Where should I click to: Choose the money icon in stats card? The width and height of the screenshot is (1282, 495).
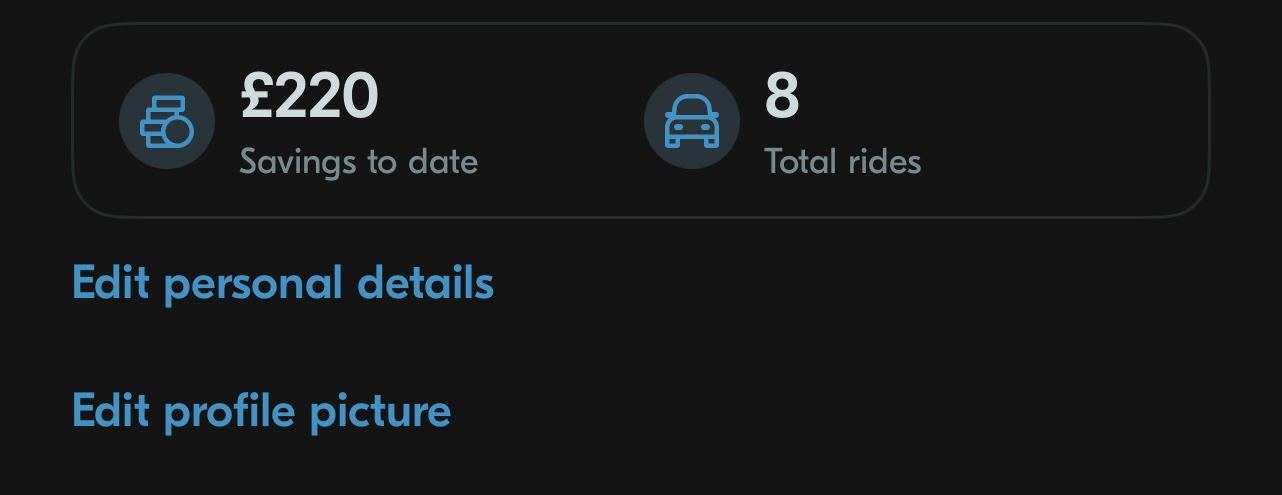166,121
